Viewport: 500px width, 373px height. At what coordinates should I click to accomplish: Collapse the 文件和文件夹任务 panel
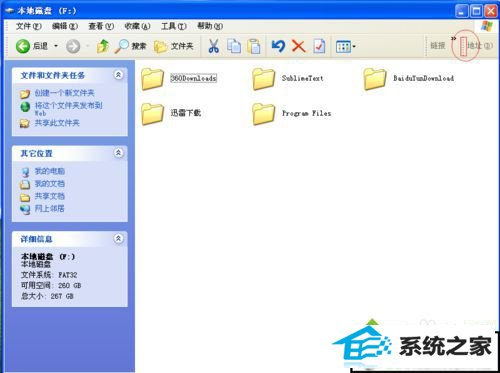[118, 75]
